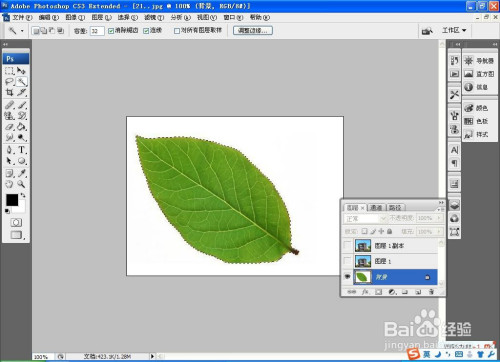
Task: Collapse the Layers panel to icons
Action: [441, 202]
